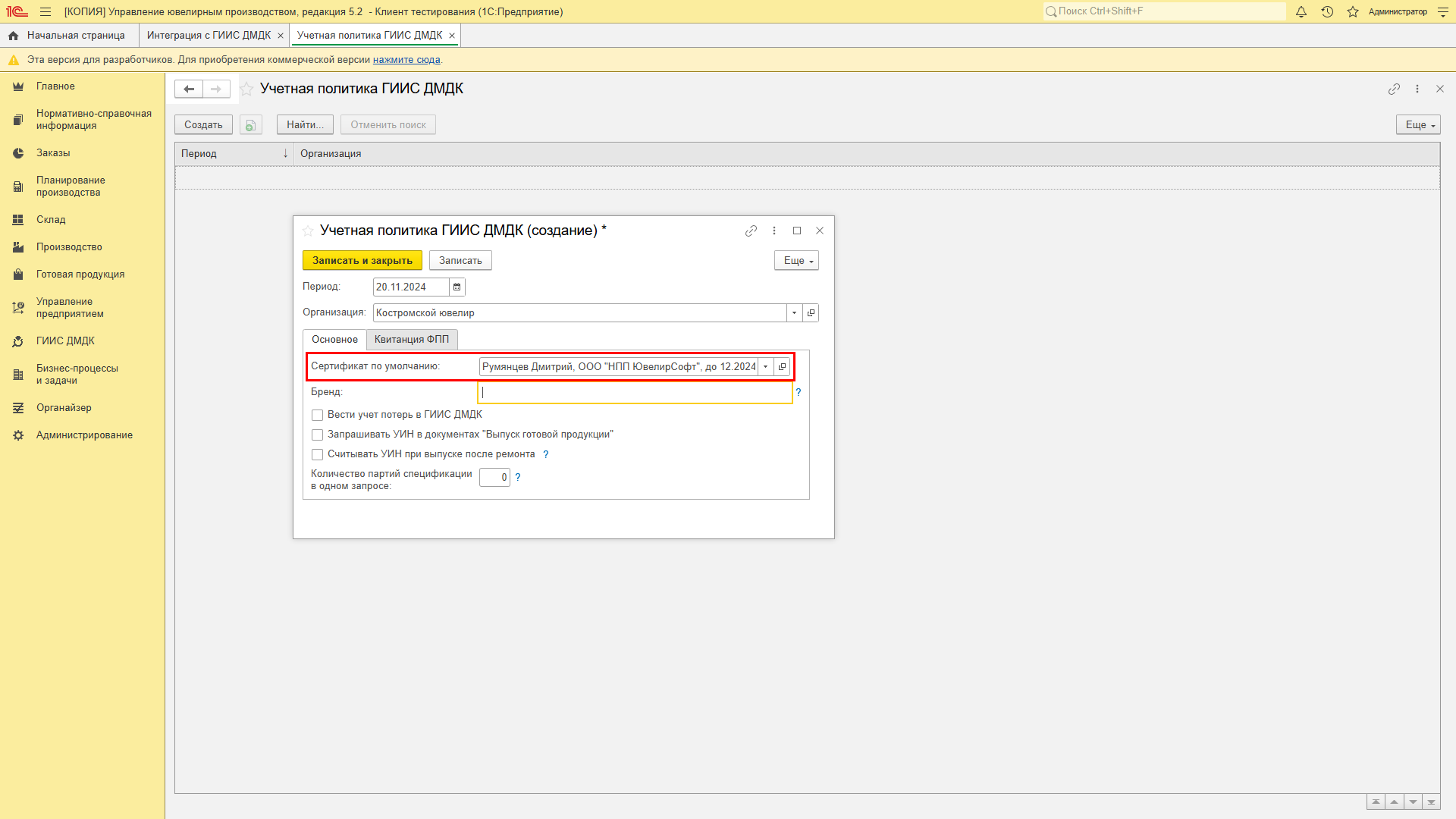Switch to the Квитанция ФПП tab
Screen dimensions: 1456x819
pos(412,340)
